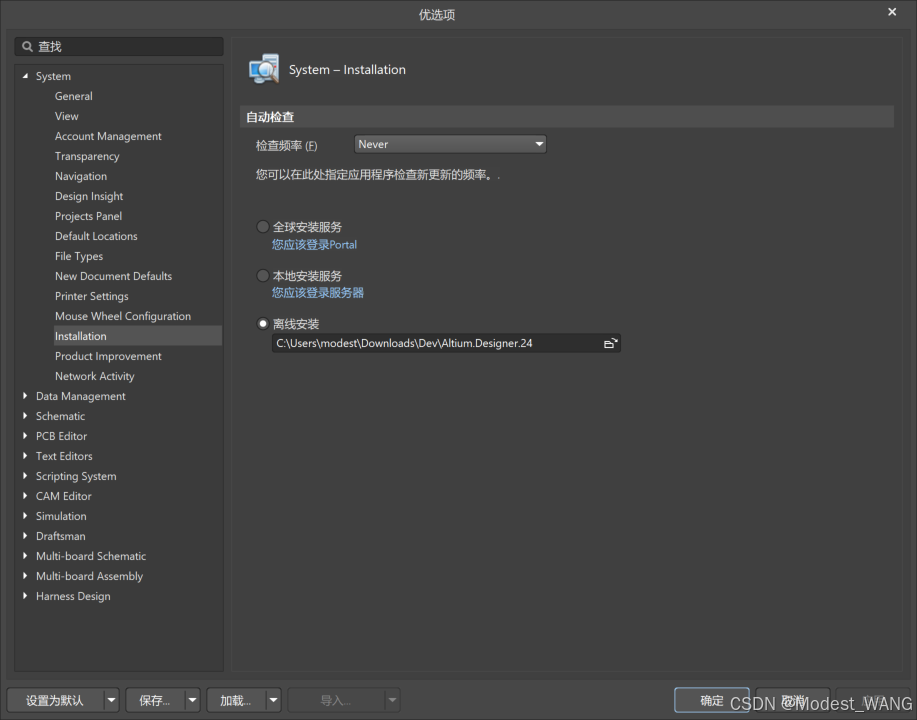Open the General settings page
The image size is (917, 720).
74,96
